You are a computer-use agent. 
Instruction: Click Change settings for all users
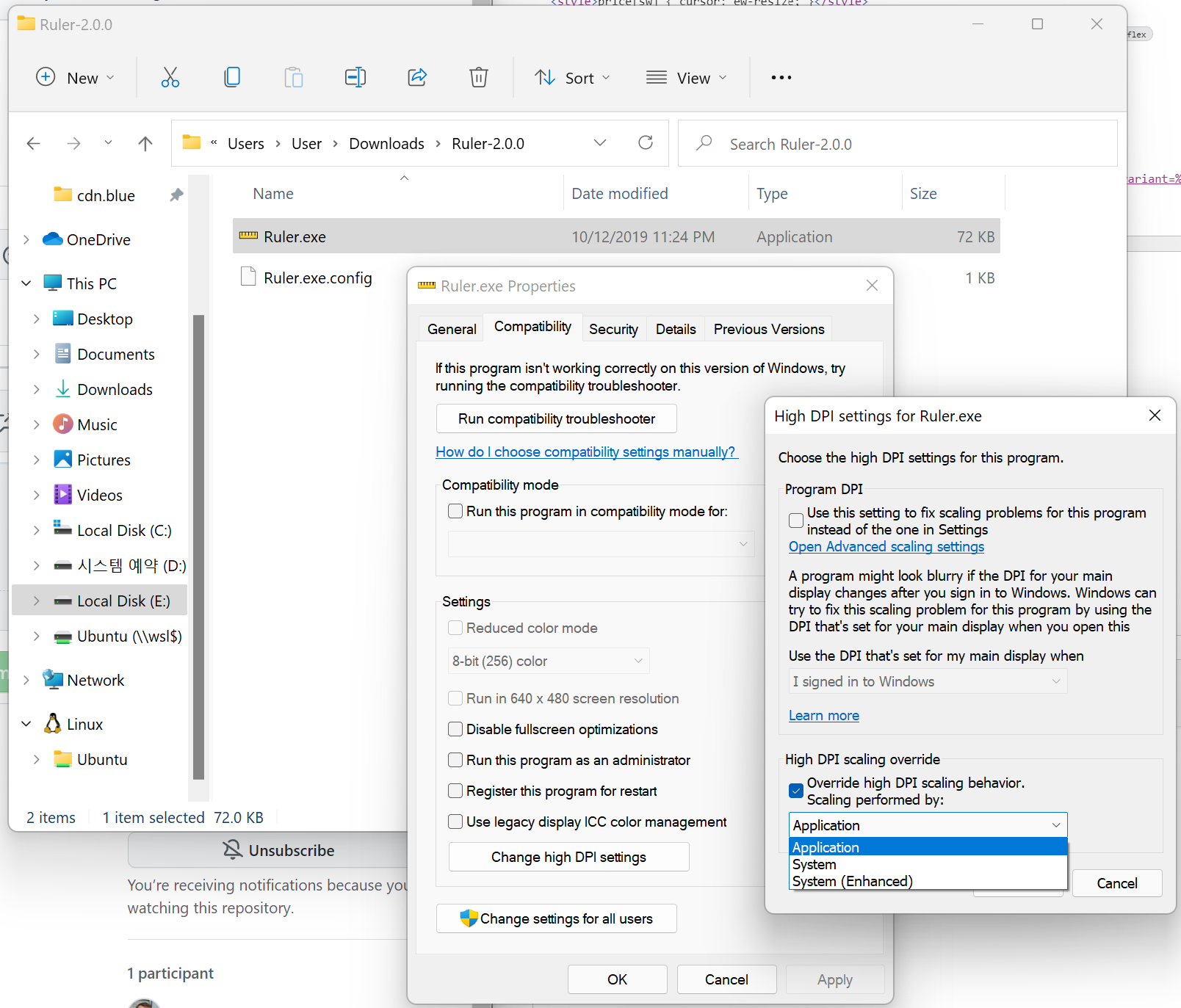[x=557, y=918]
